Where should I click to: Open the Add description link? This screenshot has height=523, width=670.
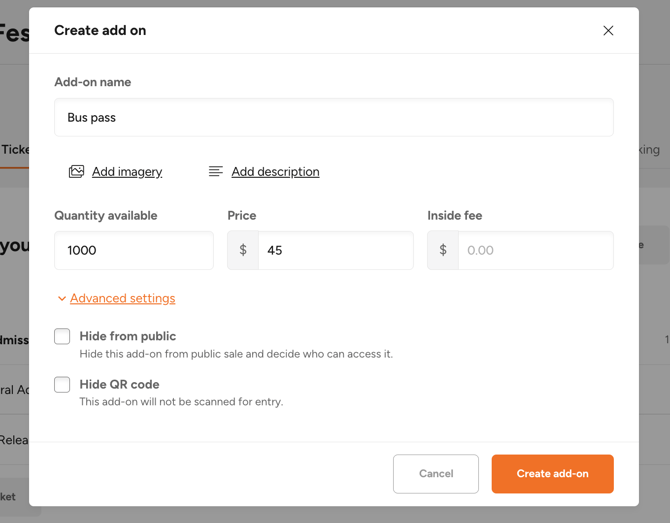coord(275,171)
